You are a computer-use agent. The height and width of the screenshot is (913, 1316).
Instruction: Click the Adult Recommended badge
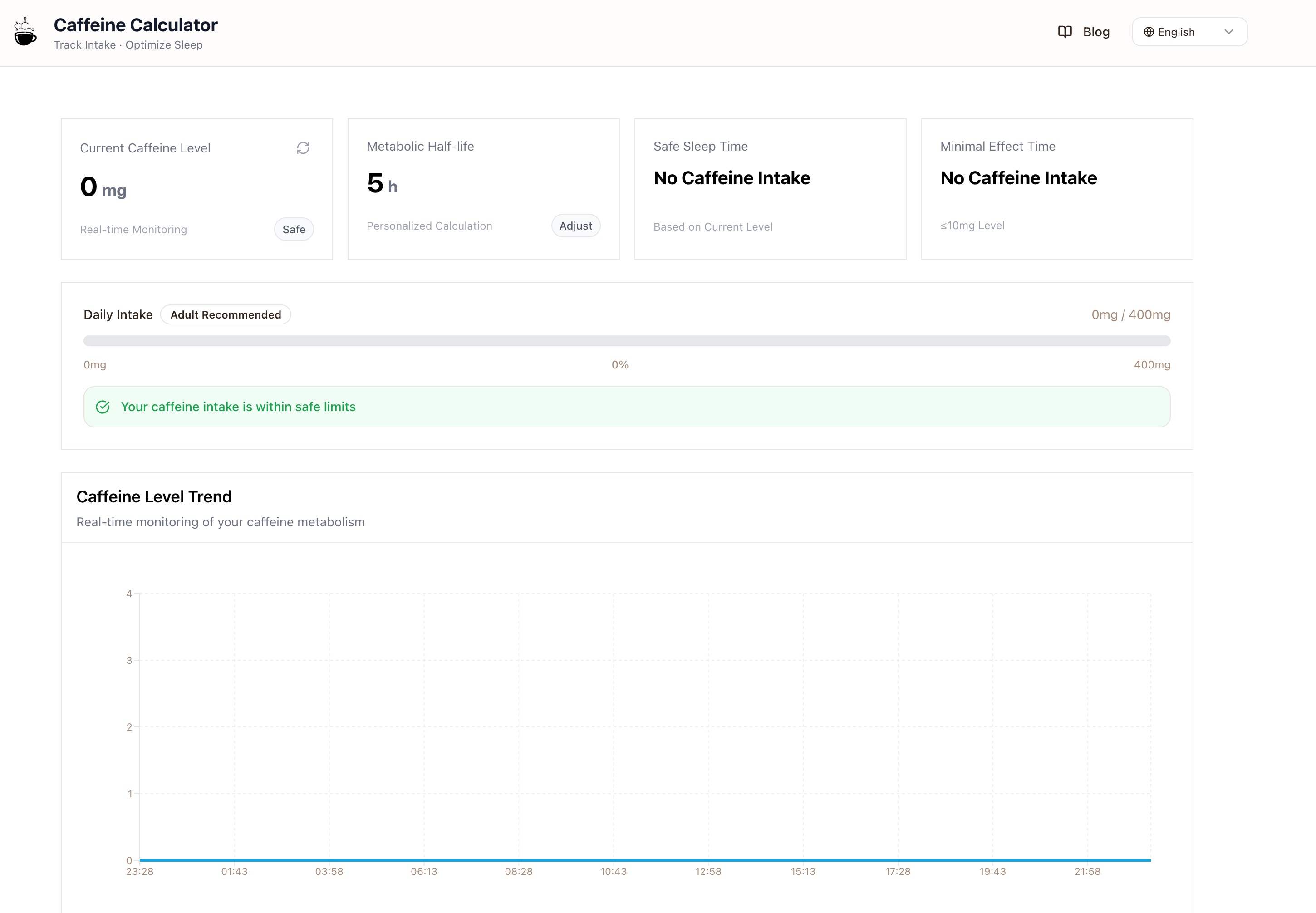[226, 314]
